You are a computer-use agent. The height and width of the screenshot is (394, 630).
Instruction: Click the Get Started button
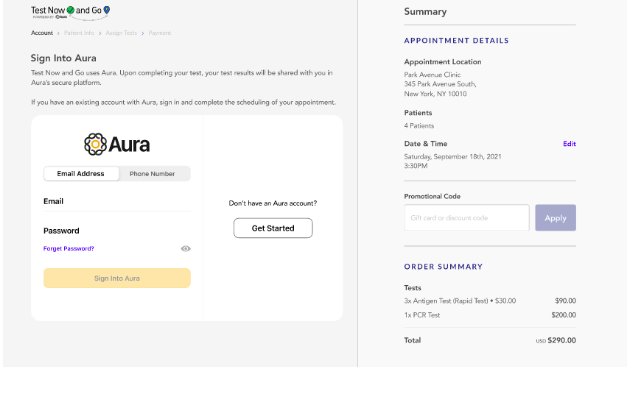(273, 228)
